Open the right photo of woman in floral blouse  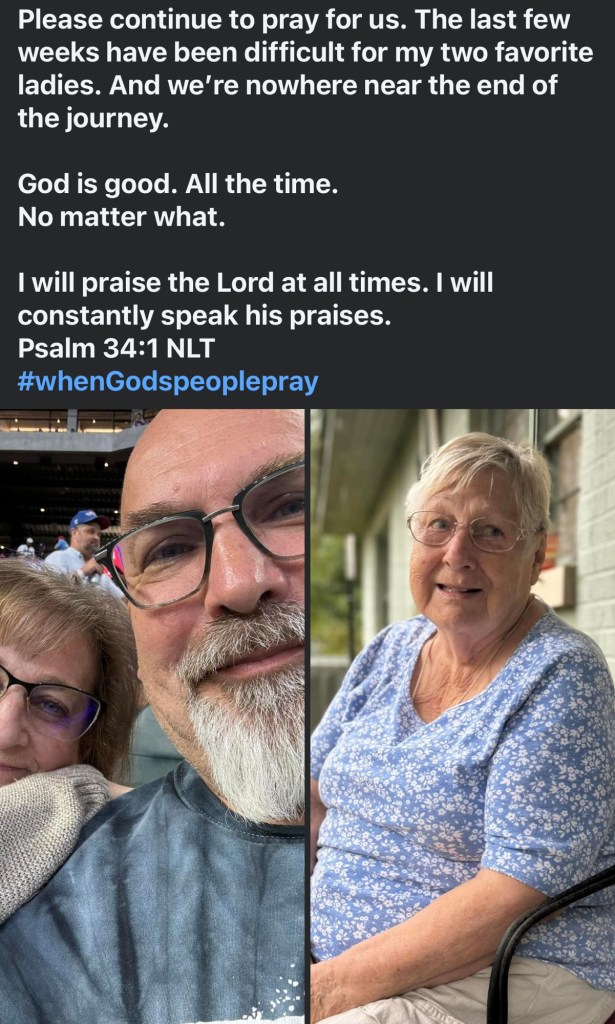click(462, 715)
